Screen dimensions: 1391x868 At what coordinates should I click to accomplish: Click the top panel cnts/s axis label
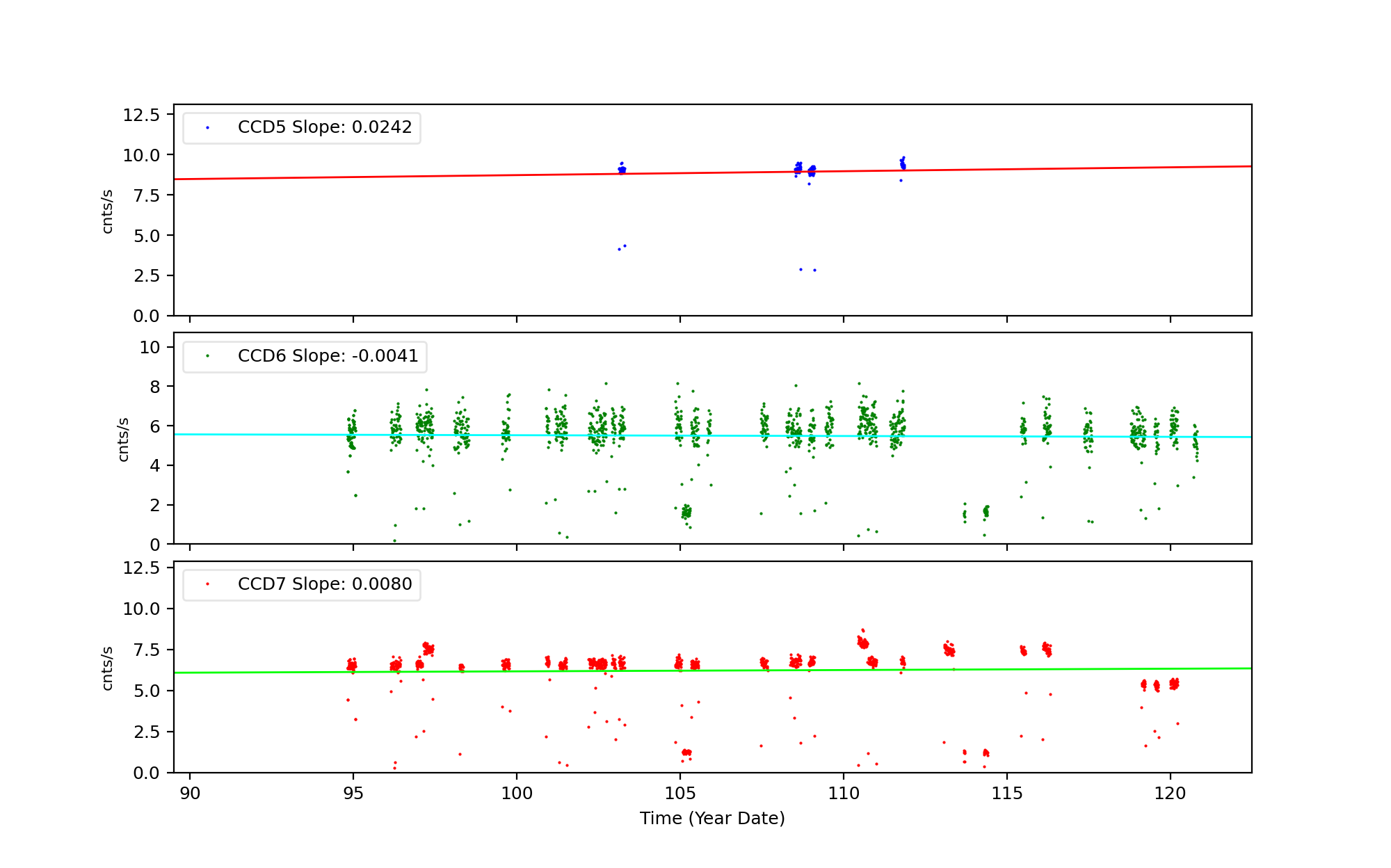point(107,211)
